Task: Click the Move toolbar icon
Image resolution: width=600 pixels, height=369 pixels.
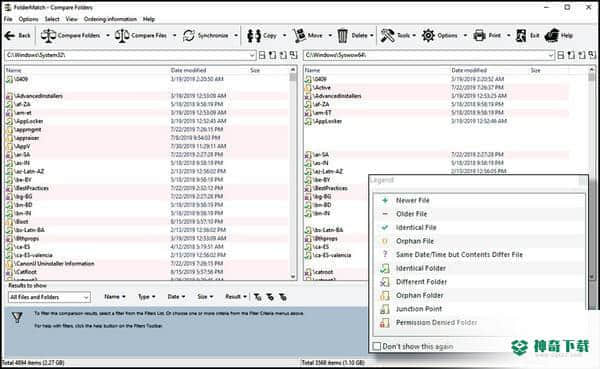Action: point(299,36)
